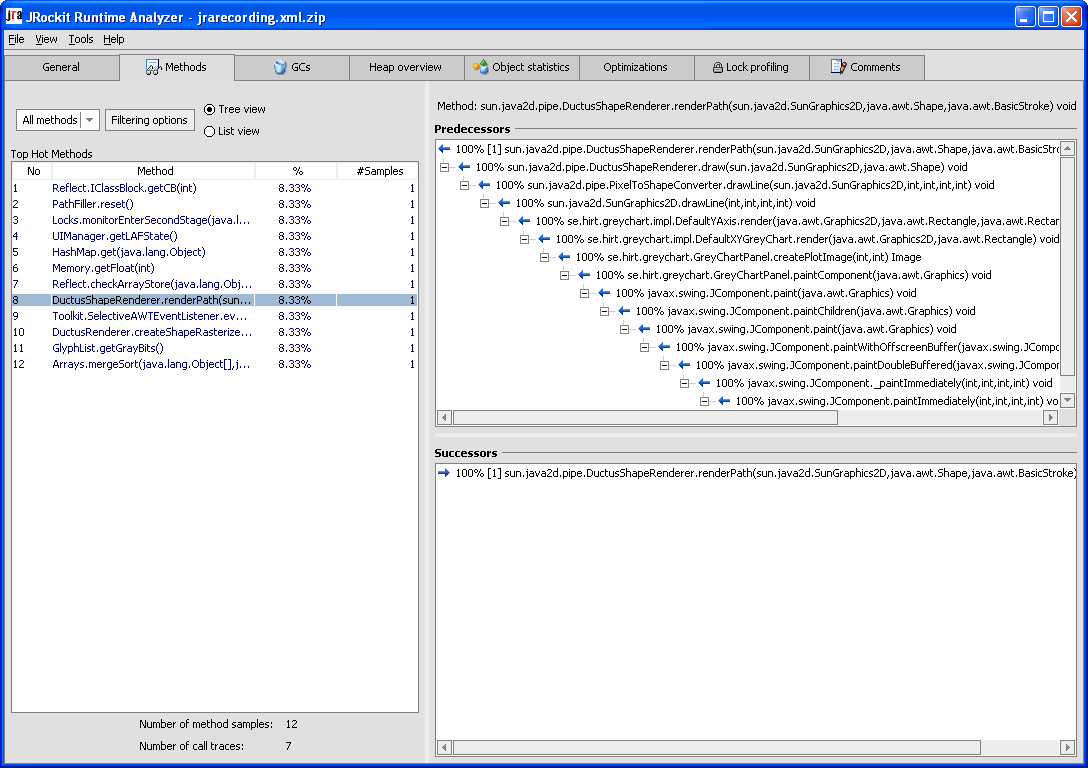Select DuctusShapeRenderer.renderPath method row
Image resolution: width=1088 pixels, height=768 pixels.
214,300
